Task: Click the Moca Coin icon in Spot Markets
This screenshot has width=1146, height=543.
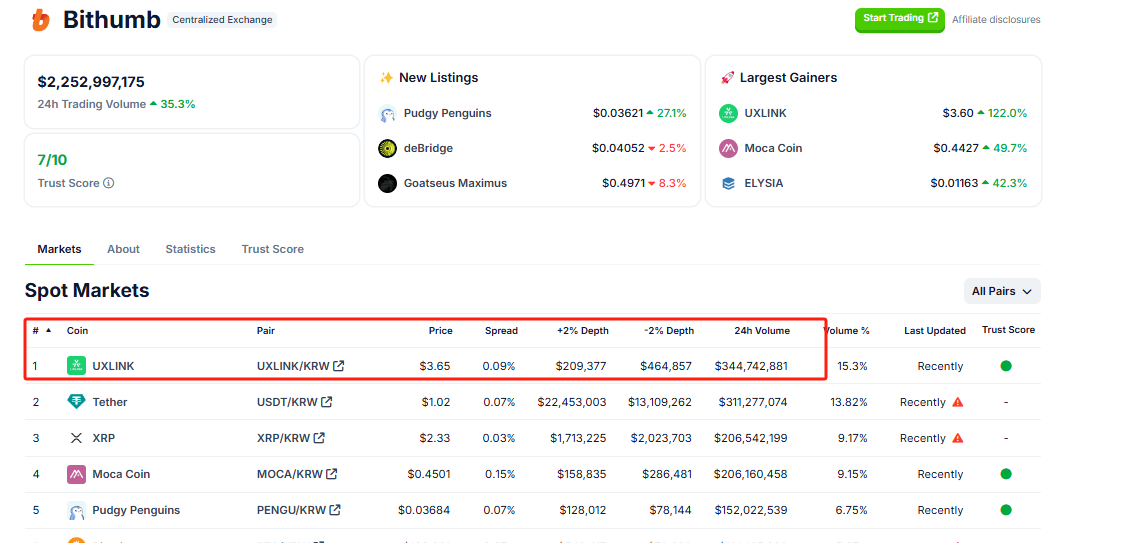Action: [x=76, y=475]
